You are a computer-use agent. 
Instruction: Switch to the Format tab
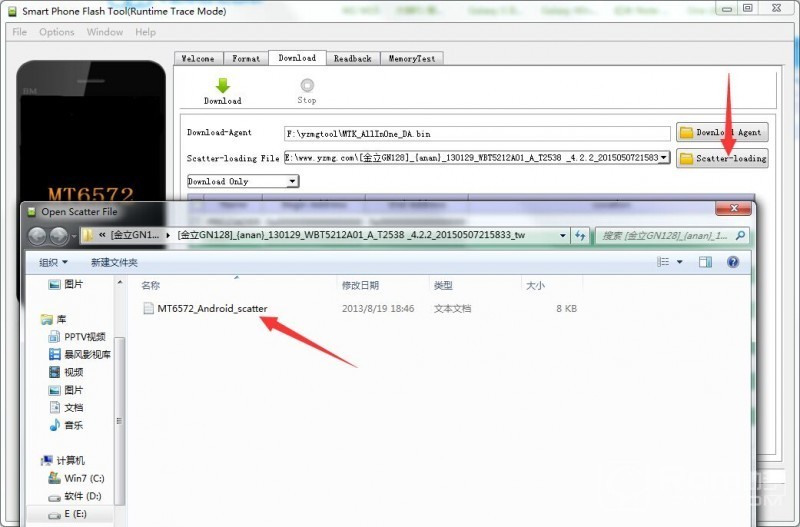246,59
